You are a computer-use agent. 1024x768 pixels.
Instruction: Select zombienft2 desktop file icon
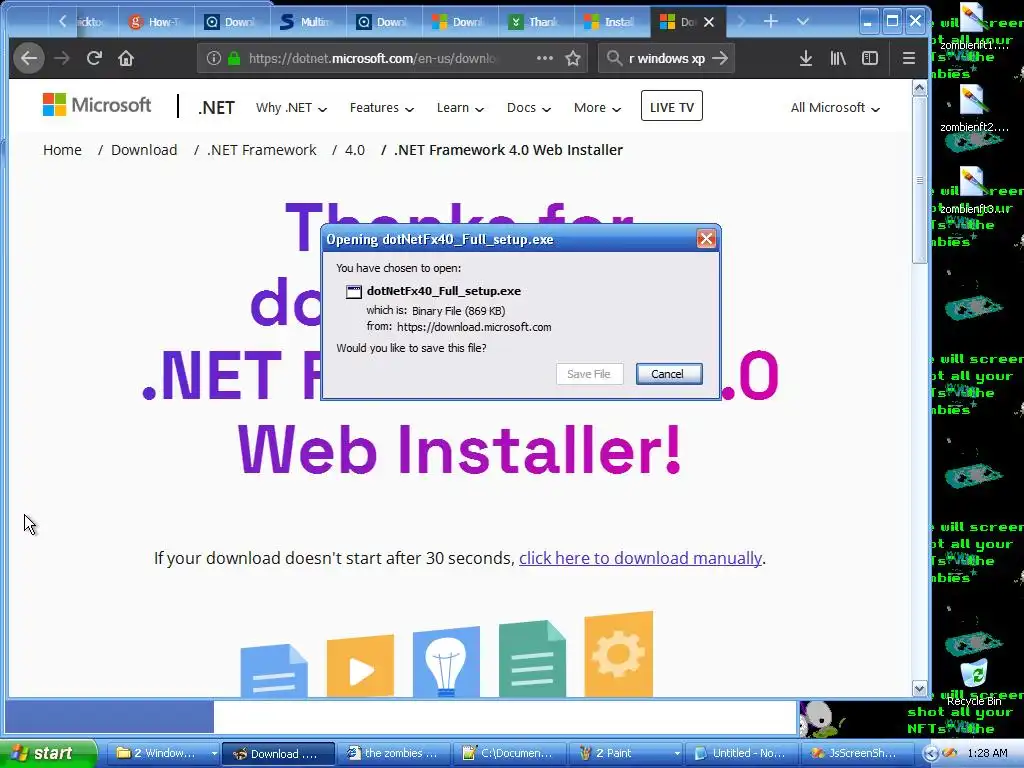[x=972, y=108]
